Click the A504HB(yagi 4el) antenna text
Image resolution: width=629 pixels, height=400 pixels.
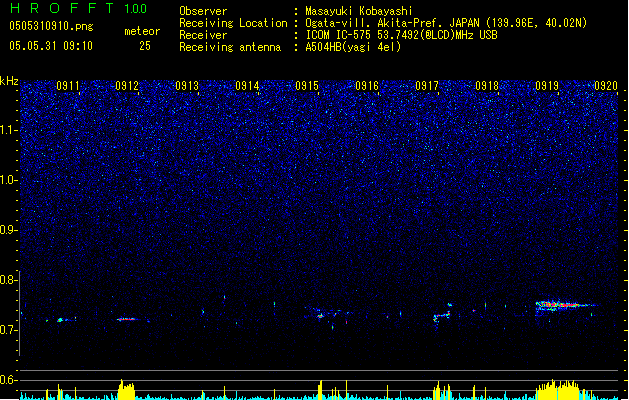pyautogui.click(x=353, y=47)
